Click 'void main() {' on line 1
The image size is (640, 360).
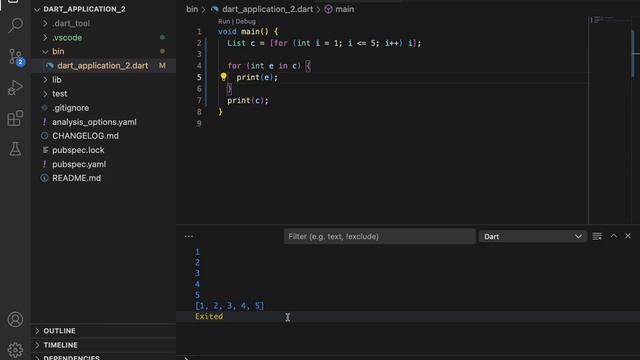(x=248, y=31)
